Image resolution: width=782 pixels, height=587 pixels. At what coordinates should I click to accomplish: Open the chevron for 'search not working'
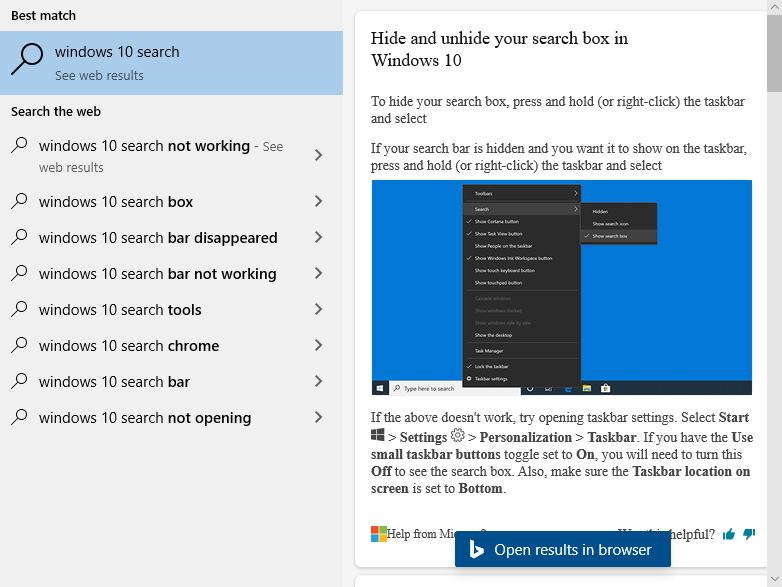click(x=318, y=155)
